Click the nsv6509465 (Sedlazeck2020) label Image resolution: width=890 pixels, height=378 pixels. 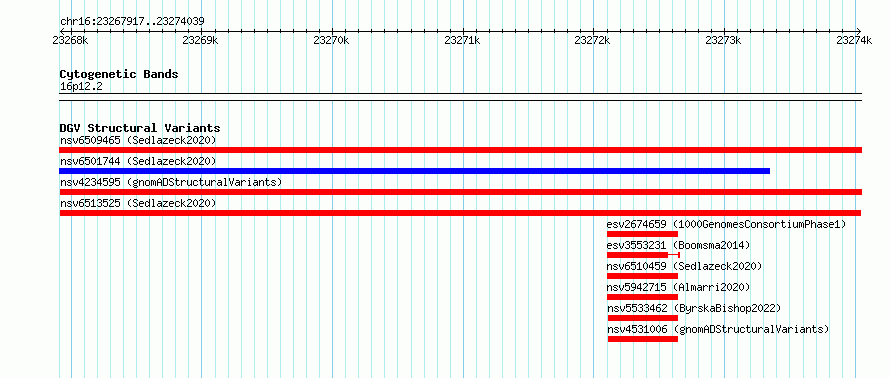138,140
